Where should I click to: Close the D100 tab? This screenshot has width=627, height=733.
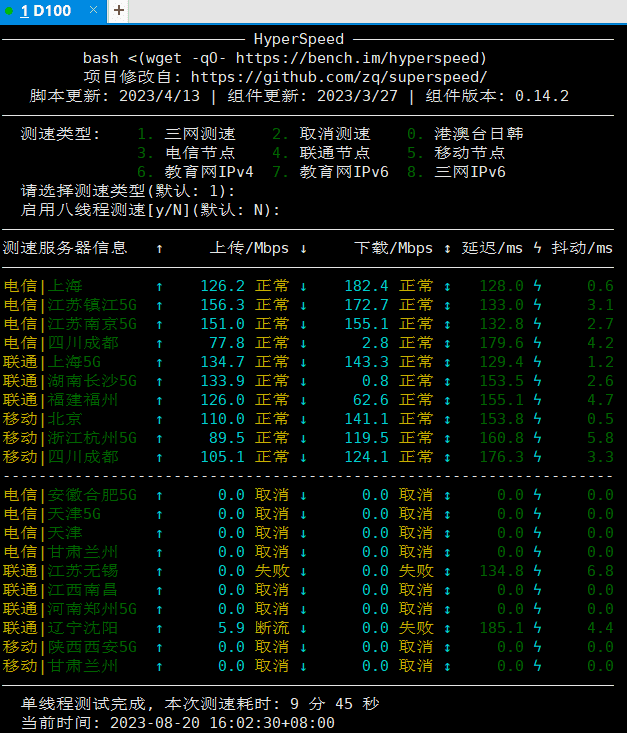[94, 10]
